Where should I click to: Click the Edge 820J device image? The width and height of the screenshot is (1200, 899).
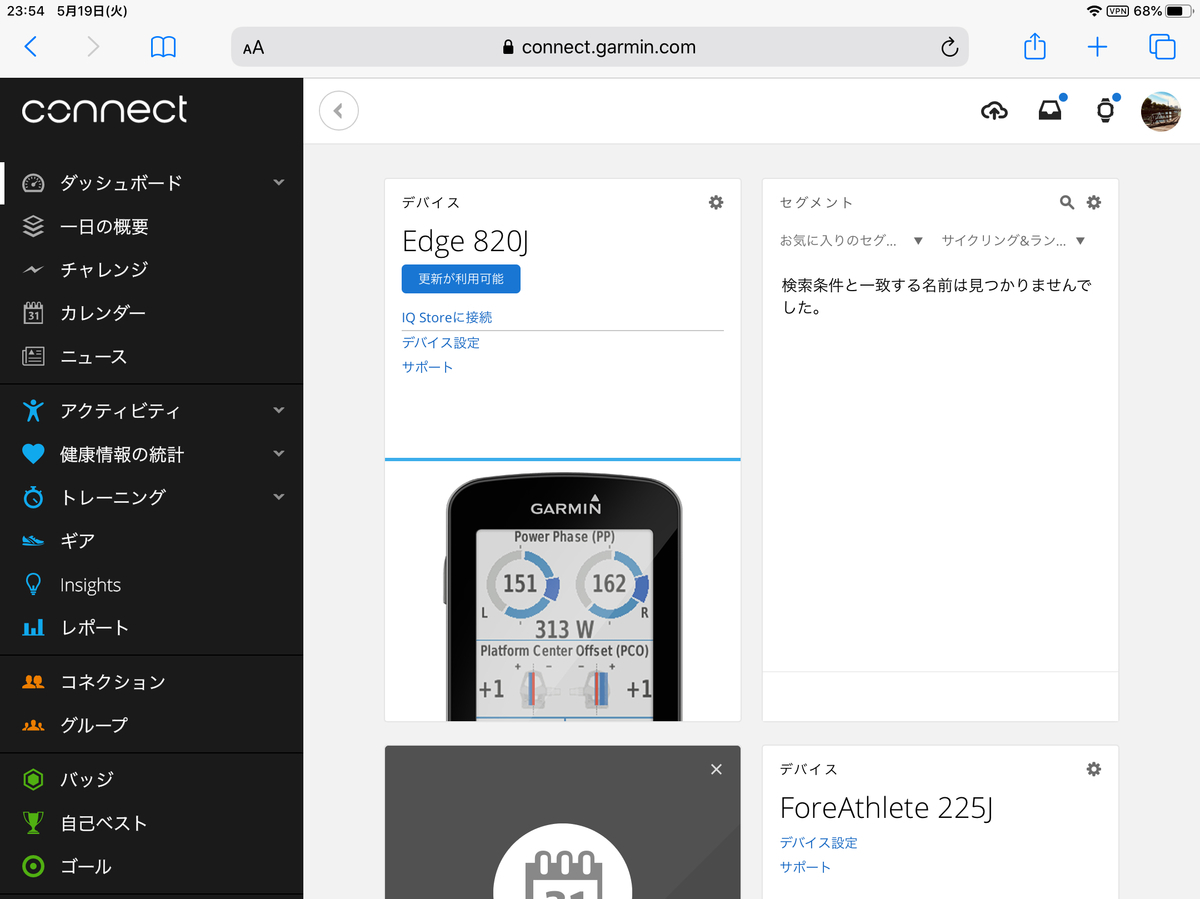pyautogui.click(x=563, y=597)
